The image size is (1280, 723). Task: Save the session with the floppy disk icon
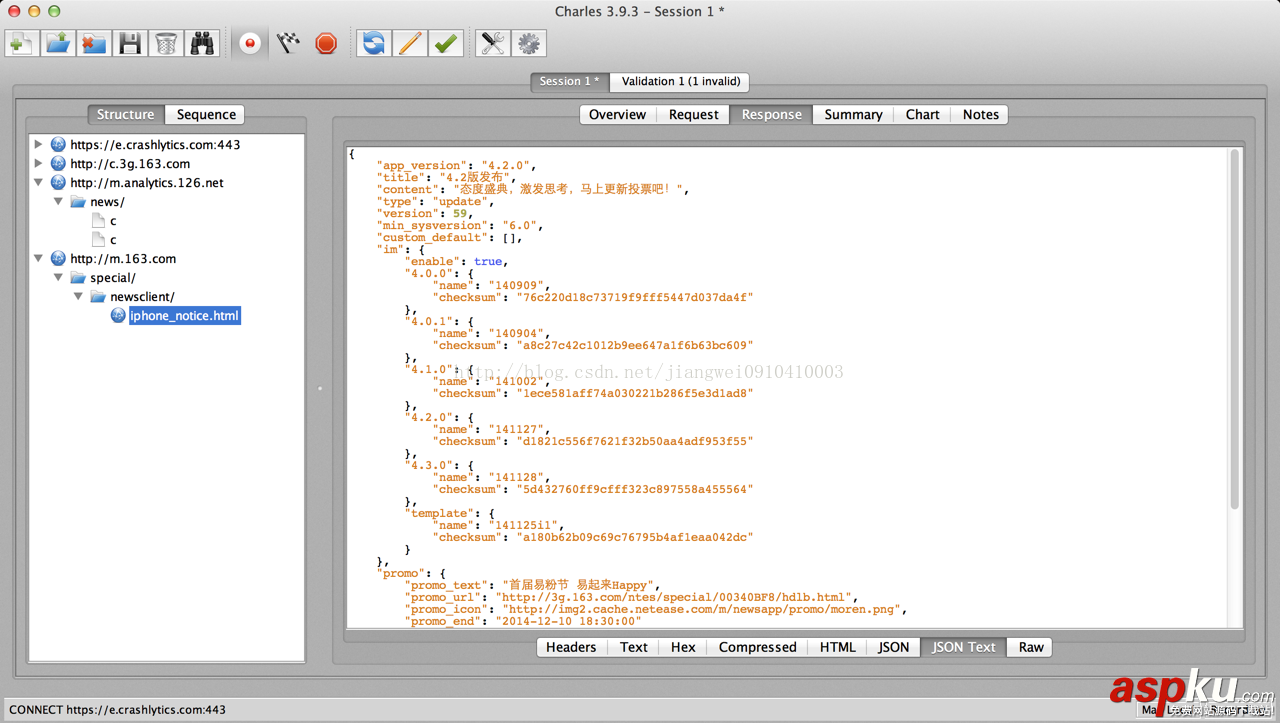pos(130,43)
